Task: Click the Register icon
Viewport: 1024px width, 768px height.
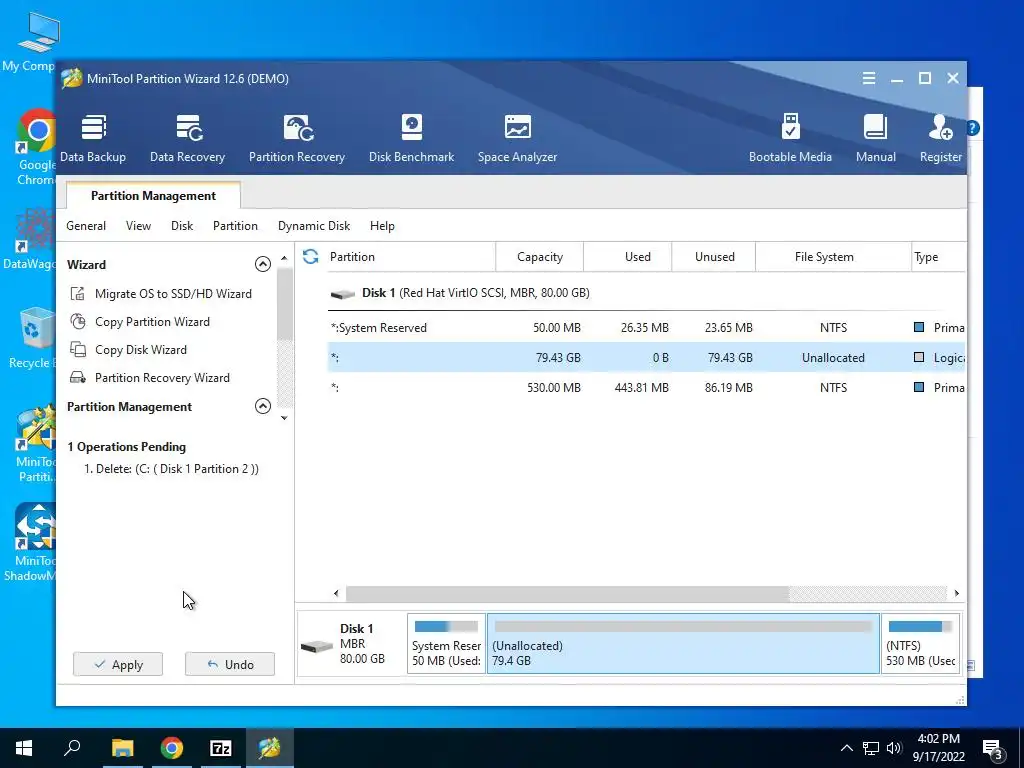Action: point(940,138)
